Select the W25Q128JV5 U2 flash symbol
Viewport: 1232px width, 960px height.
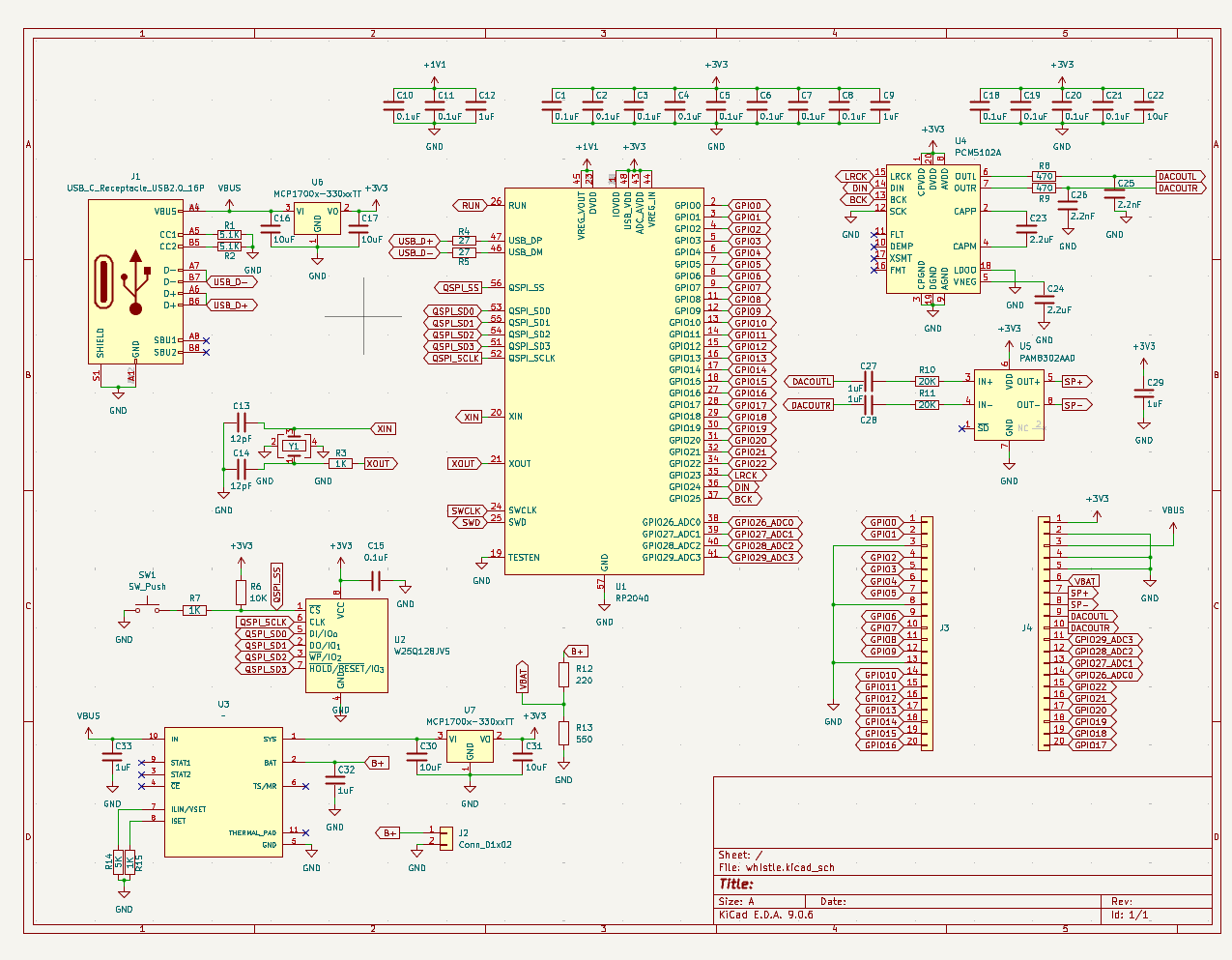(346, 645)
